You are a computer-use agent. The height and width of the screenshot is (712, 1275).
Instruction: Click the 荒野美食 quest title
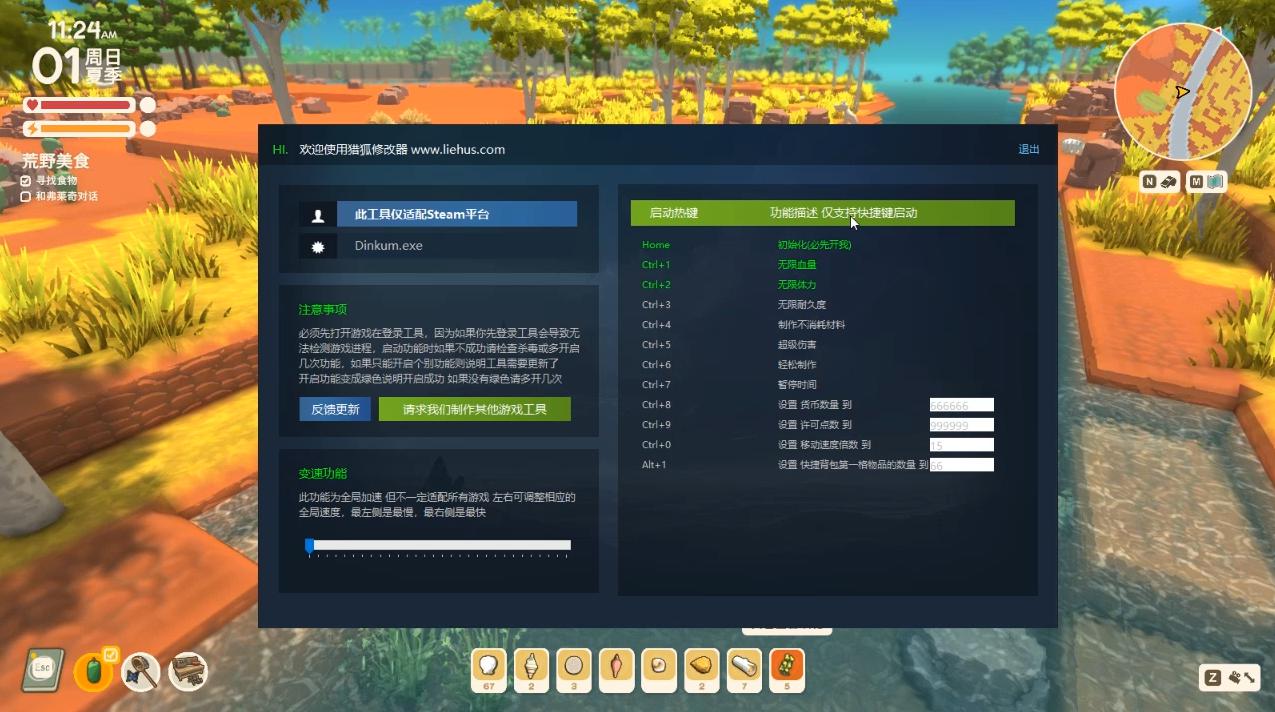click(x=56, y=161)
